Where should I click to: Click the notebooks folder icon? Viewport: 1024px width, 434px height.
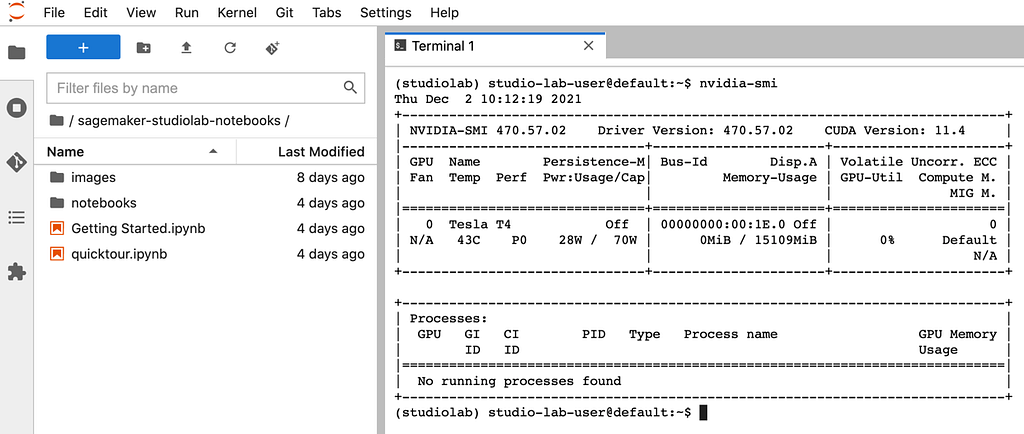pos(57,202)
